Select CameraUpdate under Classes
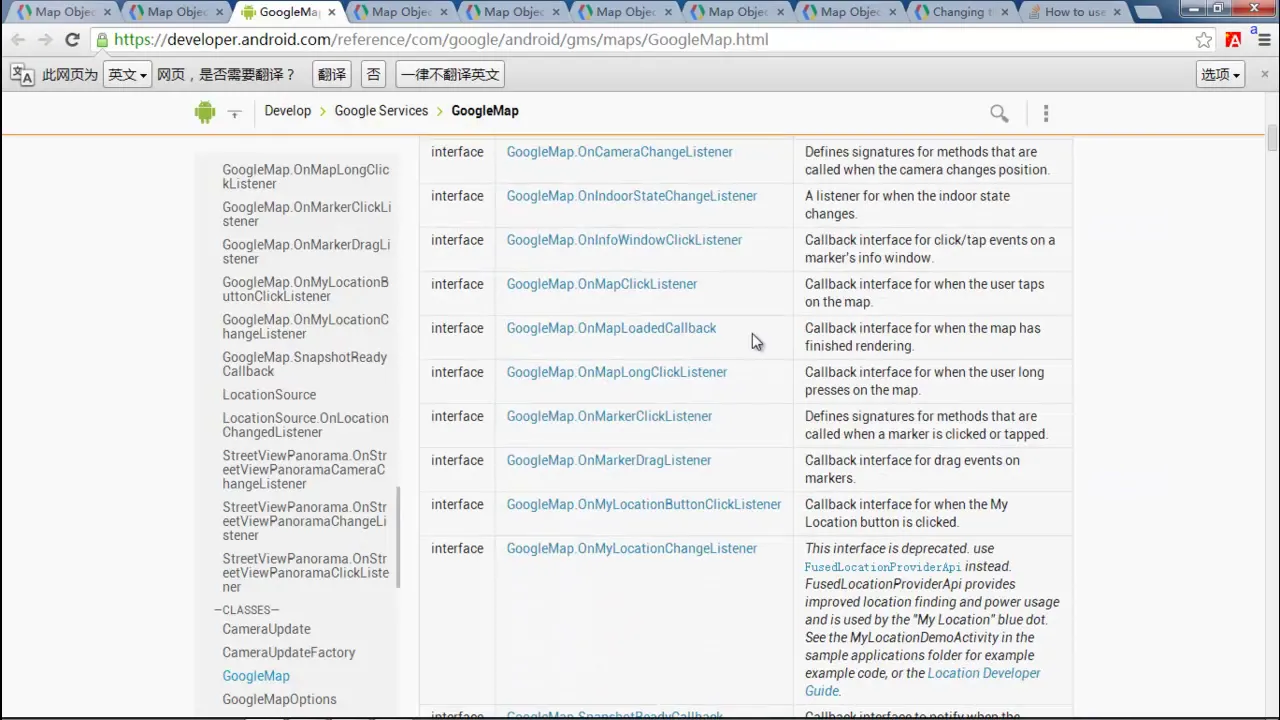1280x720 pixels. [x=266, y=629]
